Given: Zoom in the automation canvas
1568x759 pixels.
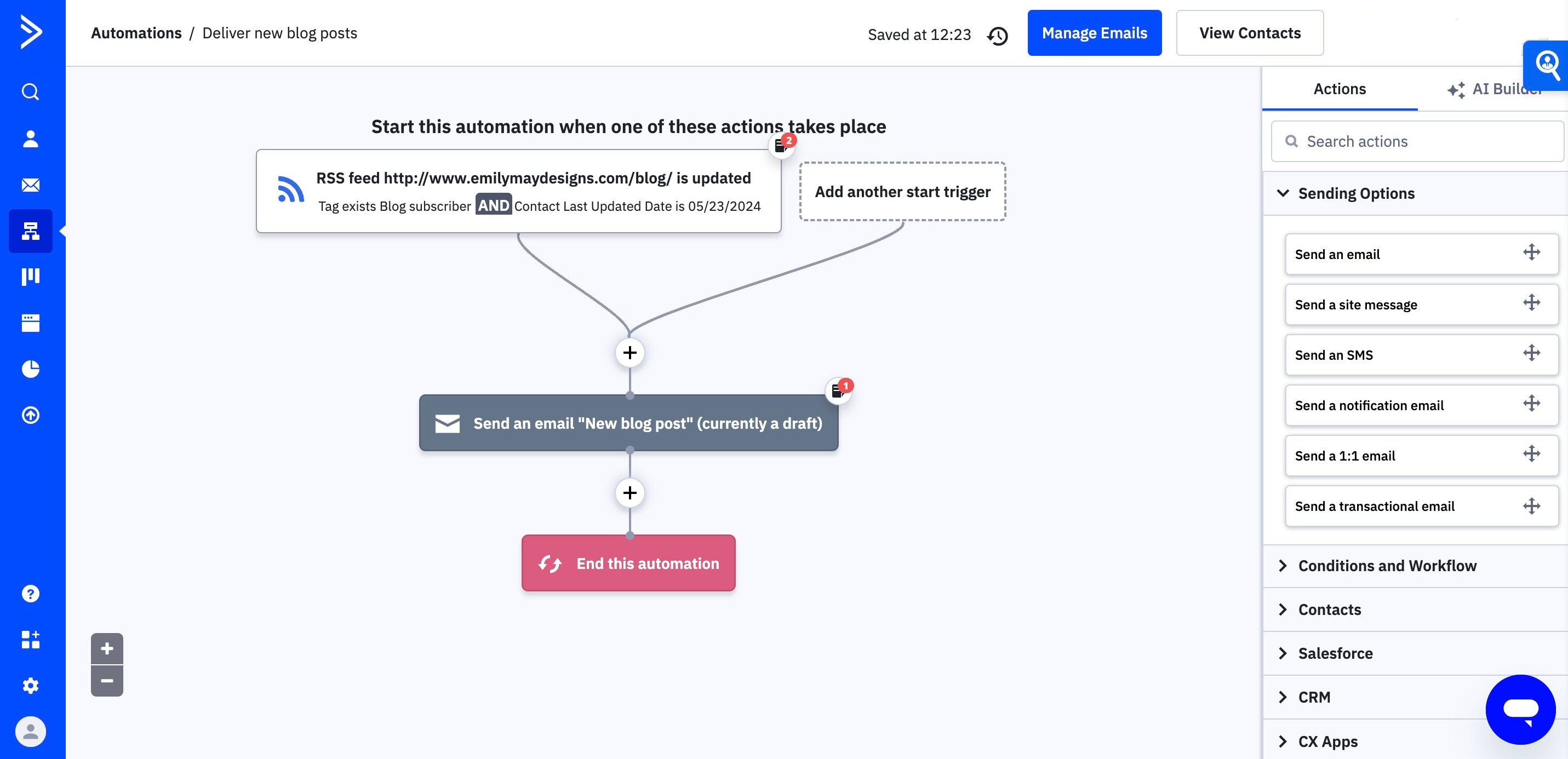Looking at the screenshot, I should (x=107, y=648).
